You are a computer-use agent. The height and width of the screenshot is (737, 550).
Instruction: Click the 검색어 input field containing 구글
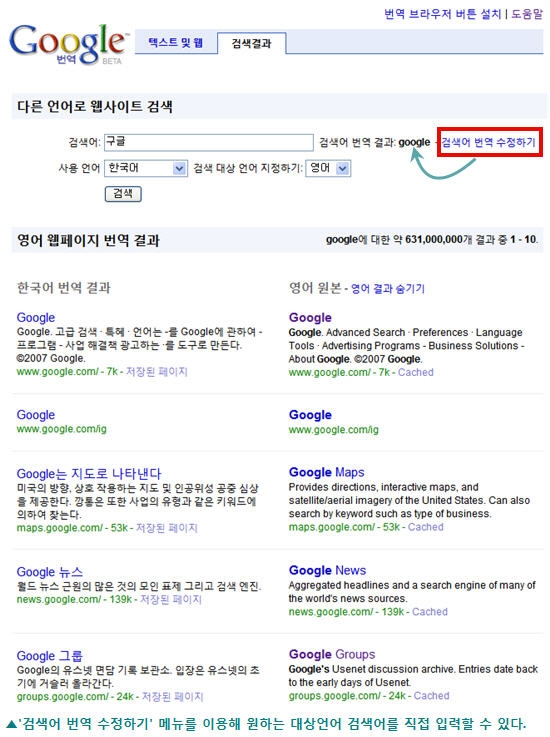[x=209, y=142]
